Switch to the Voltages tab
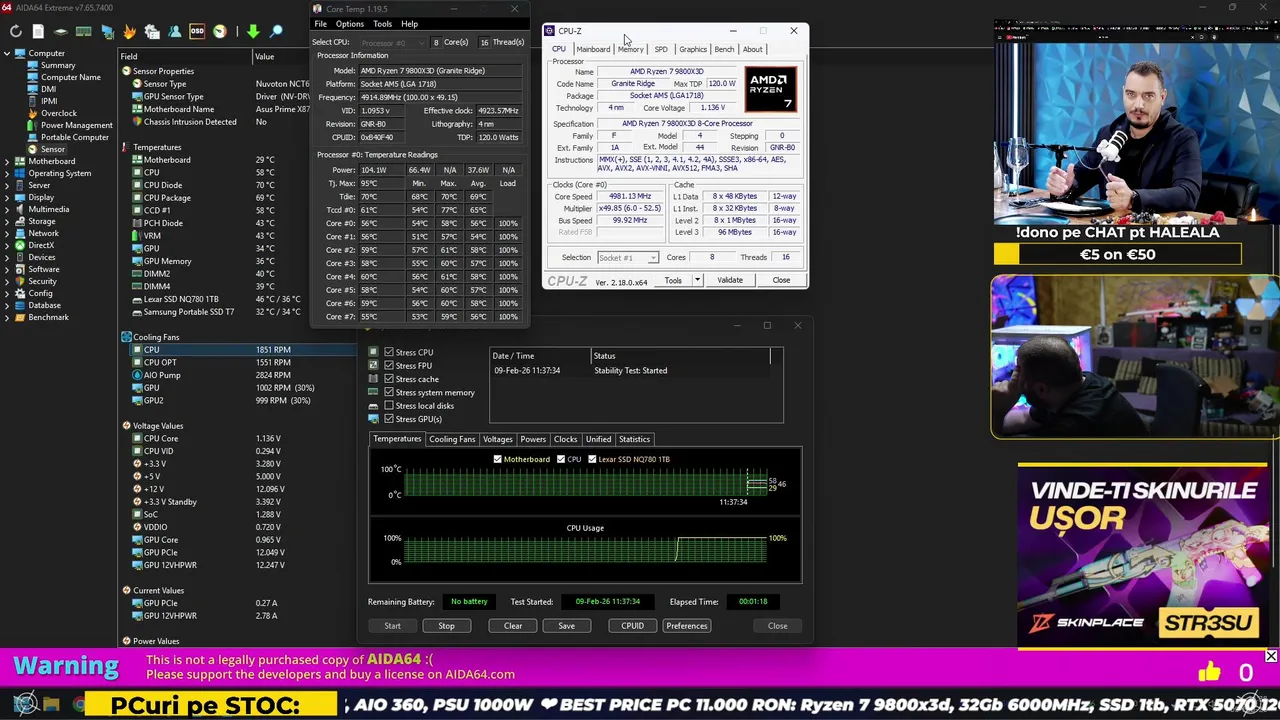This screenshot has height=720, width=1280. (x=497, y=439)
